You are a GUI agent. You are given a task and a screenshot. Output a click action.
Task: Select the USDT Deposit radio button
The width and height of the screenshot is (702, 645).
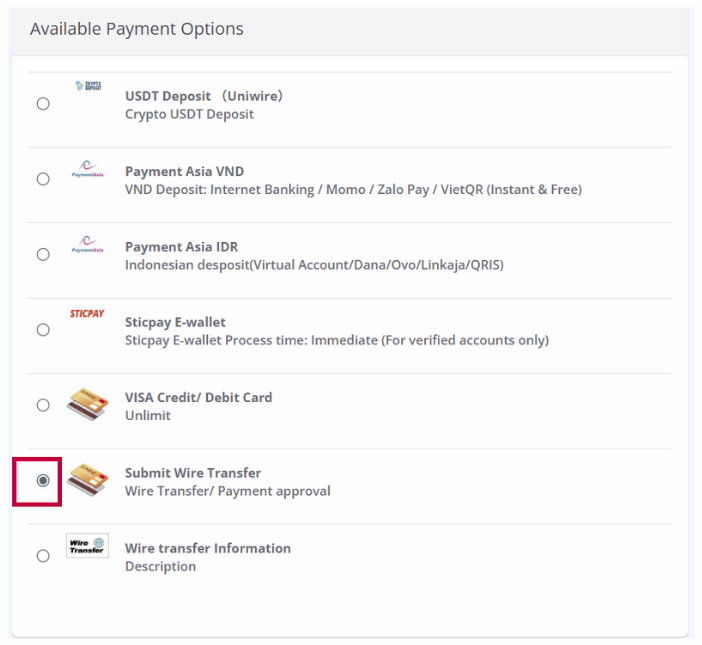tap(43, 104)
